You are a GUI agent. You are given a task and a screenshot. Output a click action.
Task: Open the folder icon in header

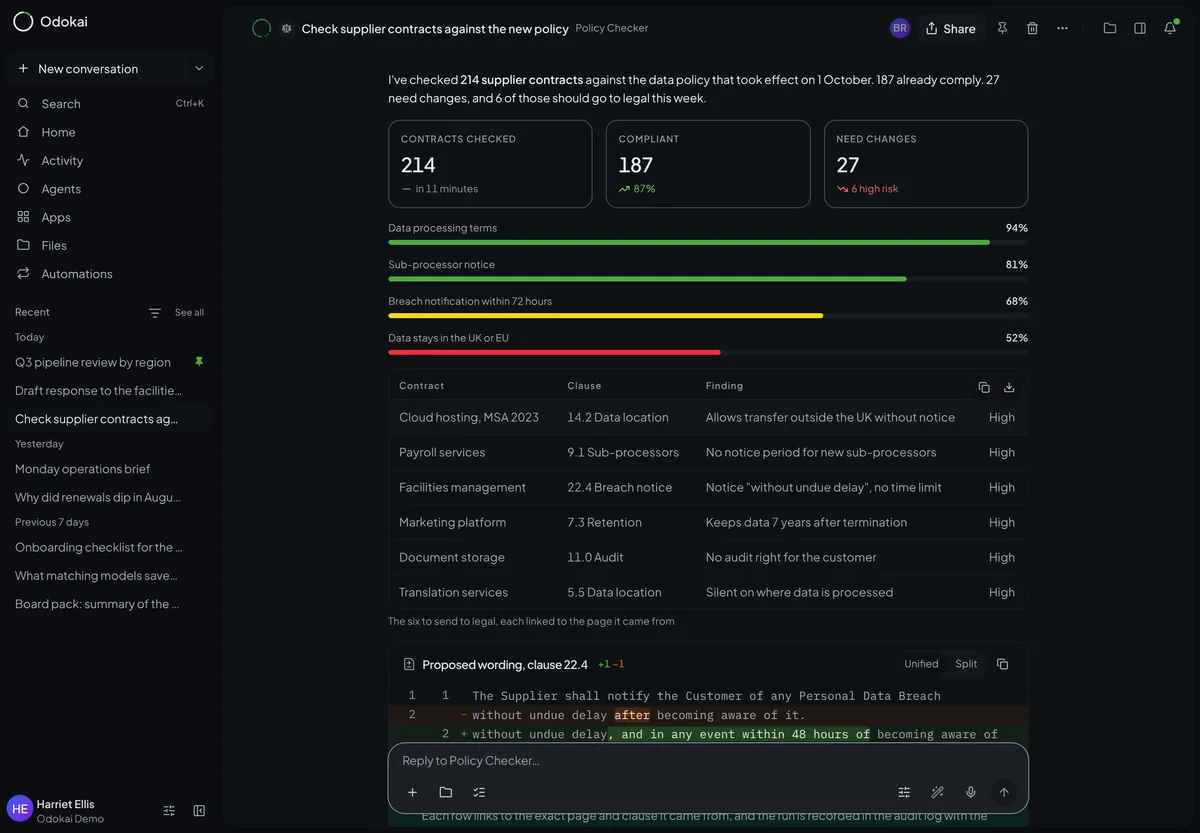pyautogui.click(x=1110, y=29)
